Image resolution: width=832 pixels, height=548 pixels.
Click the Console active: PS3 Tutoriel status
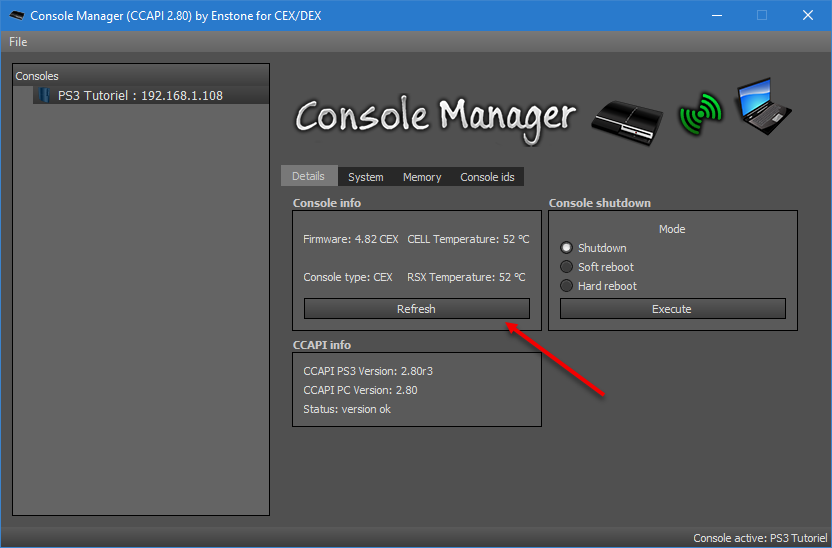click(x=760, y=538)
